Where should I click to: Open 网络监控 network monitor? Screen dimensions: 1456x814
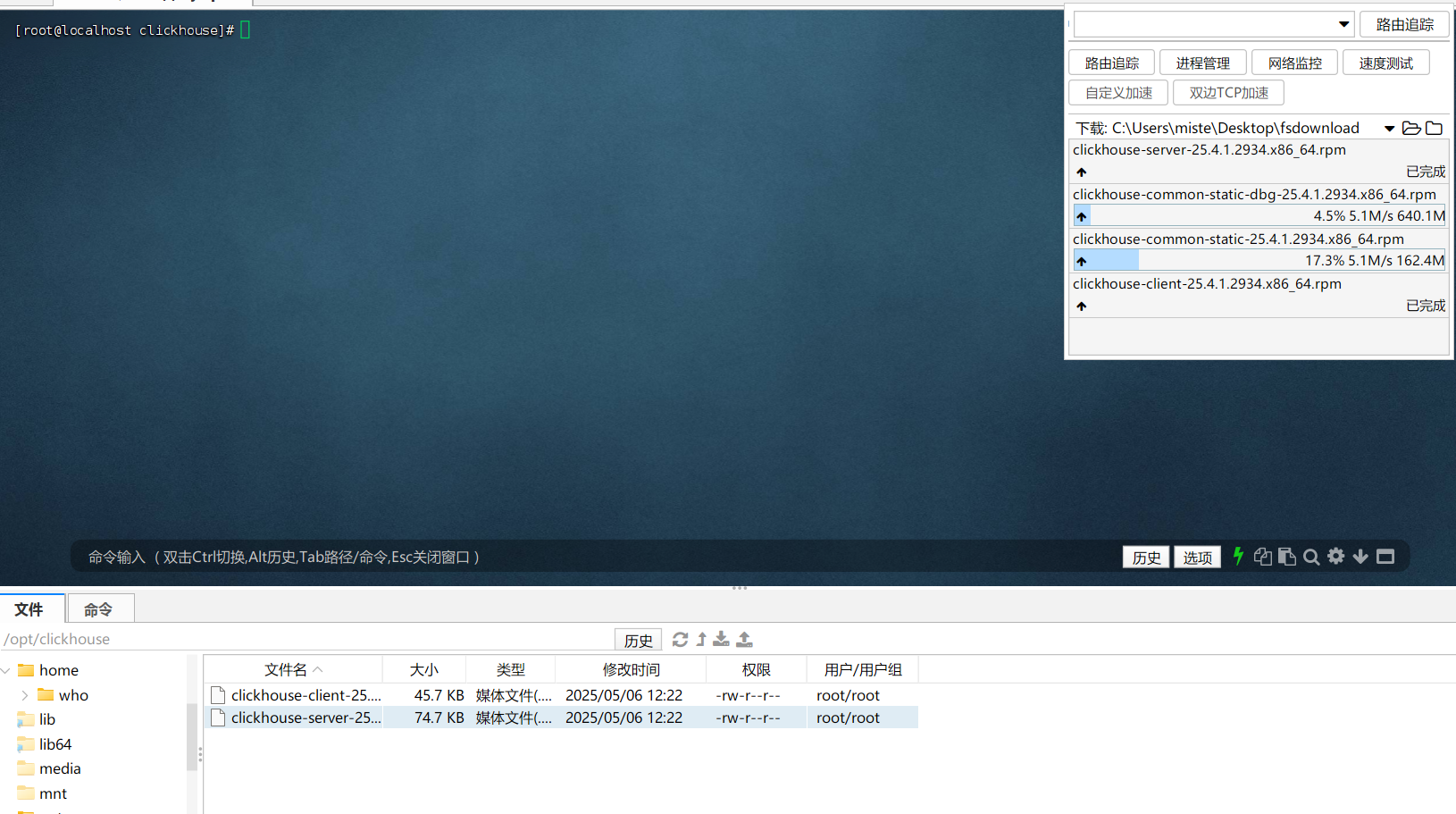click(x=1295, y=63)
